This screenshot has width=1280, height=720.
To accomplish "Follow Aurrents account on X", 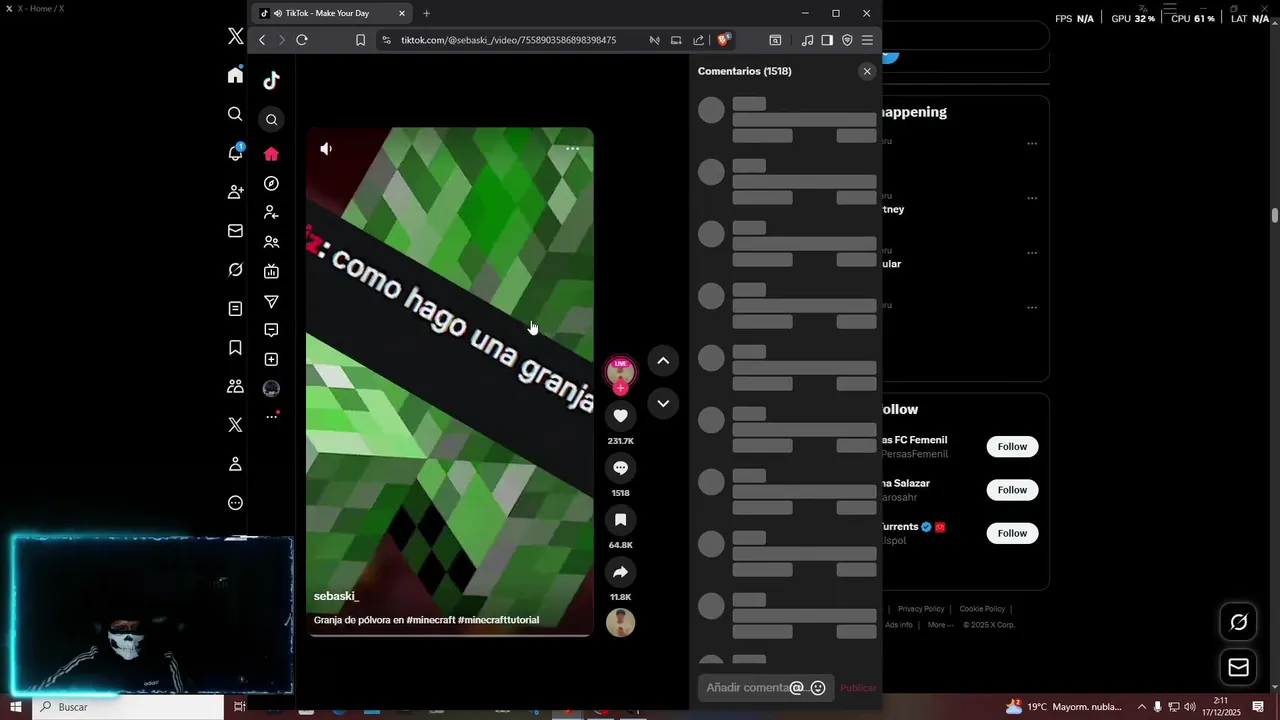I will [1012, 533].
